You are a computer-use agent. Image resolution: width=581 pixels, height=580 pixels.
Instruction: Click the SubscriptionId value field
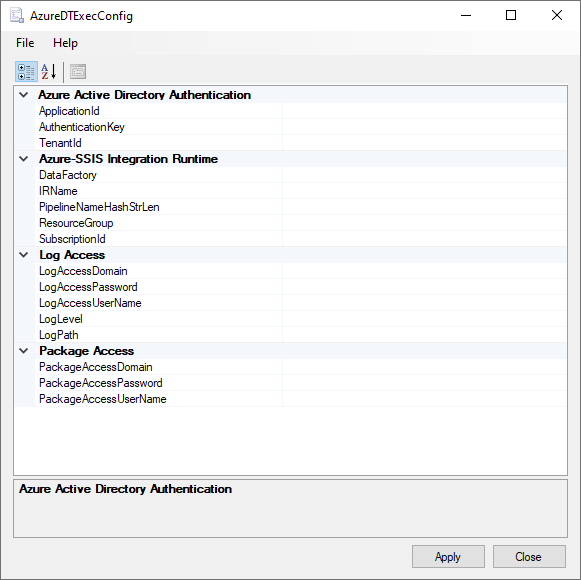(x=425, y=239)
